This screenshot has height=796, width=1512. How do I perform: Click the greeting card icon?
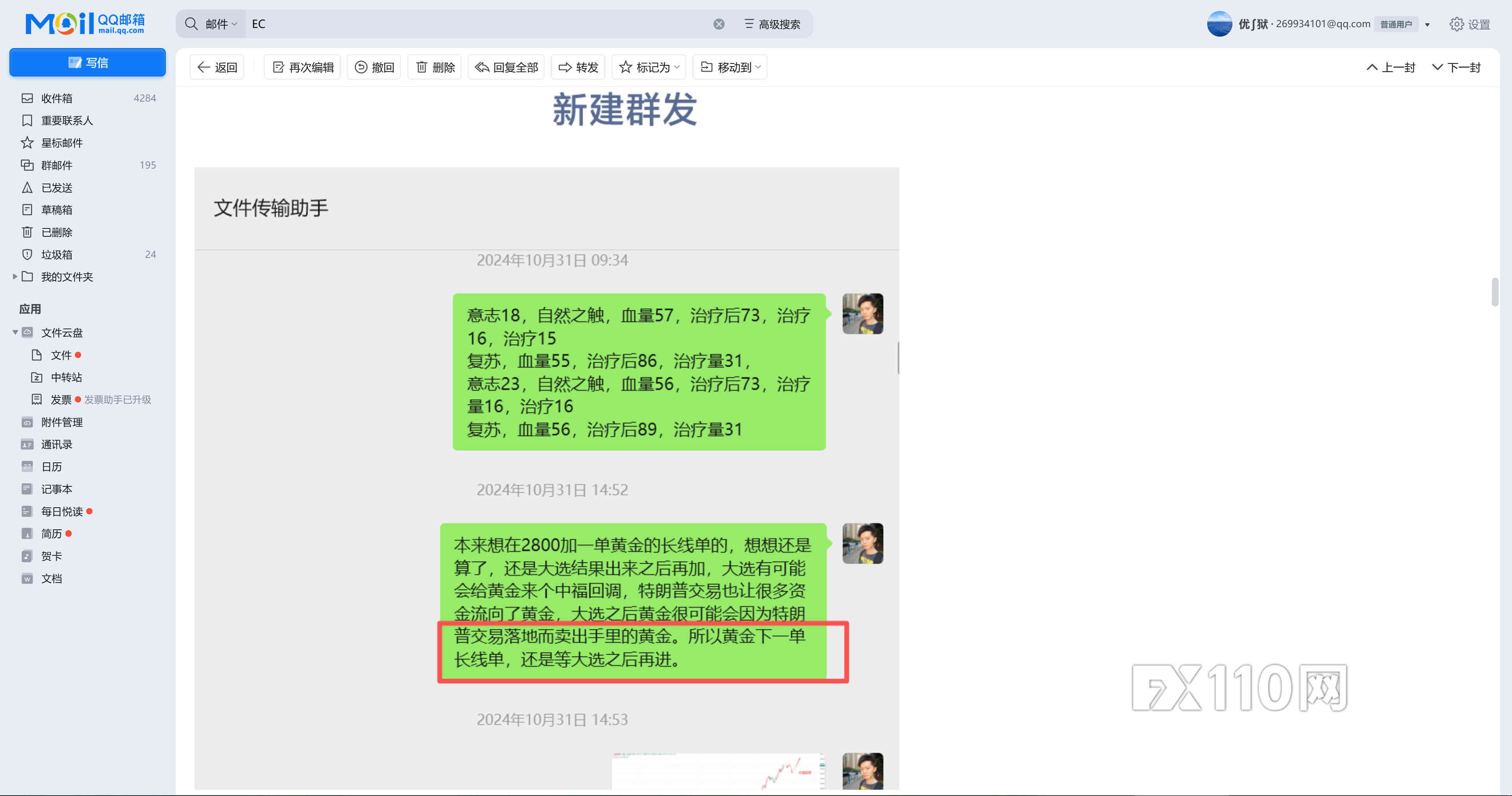(27, 556)
